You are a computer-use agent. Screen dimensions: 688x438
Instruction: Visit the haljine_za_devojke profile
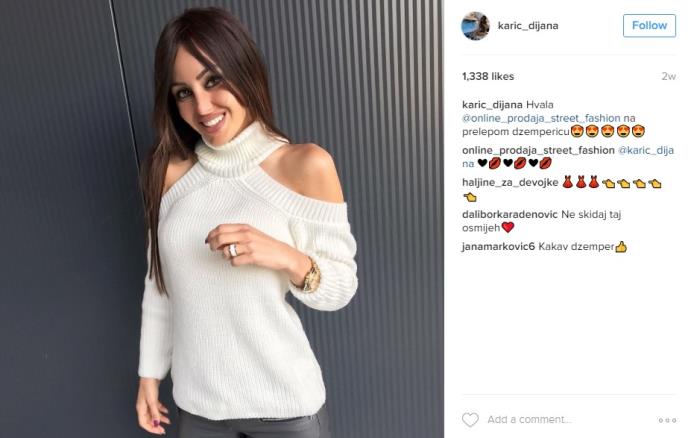click(510, 182)
